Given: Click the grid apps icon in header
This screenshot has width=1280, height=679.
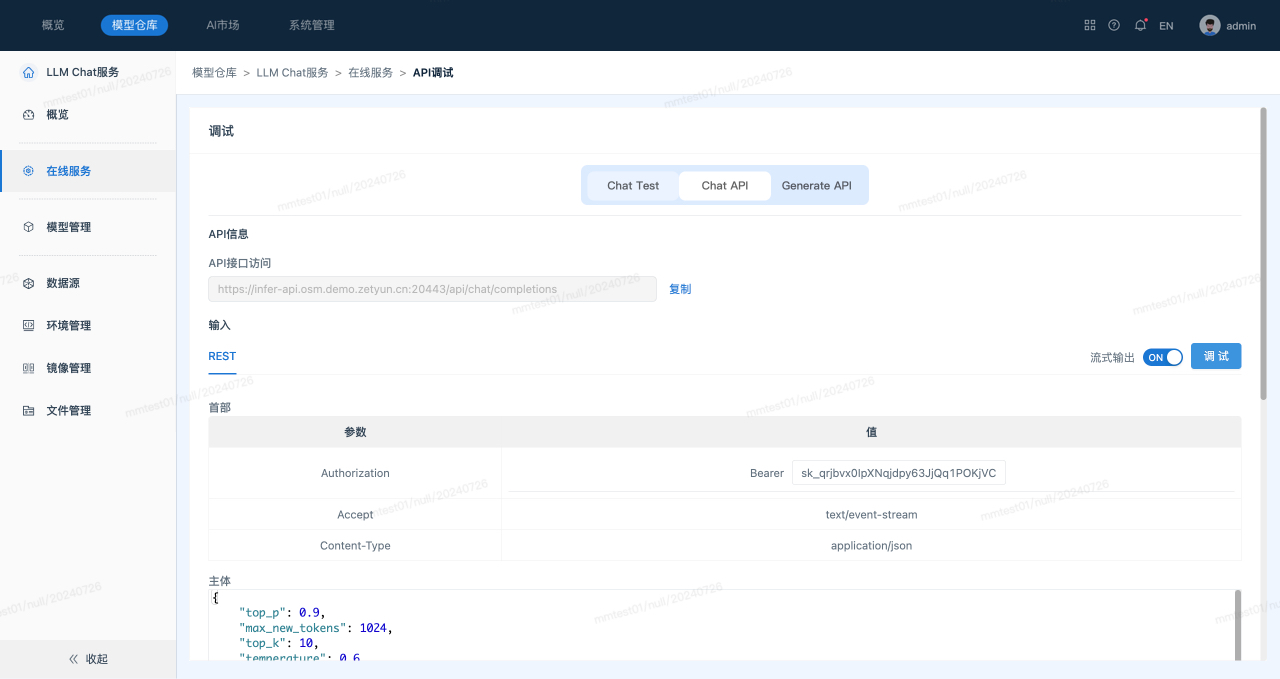Looking at the screenshot, I should click(1090, 25).
